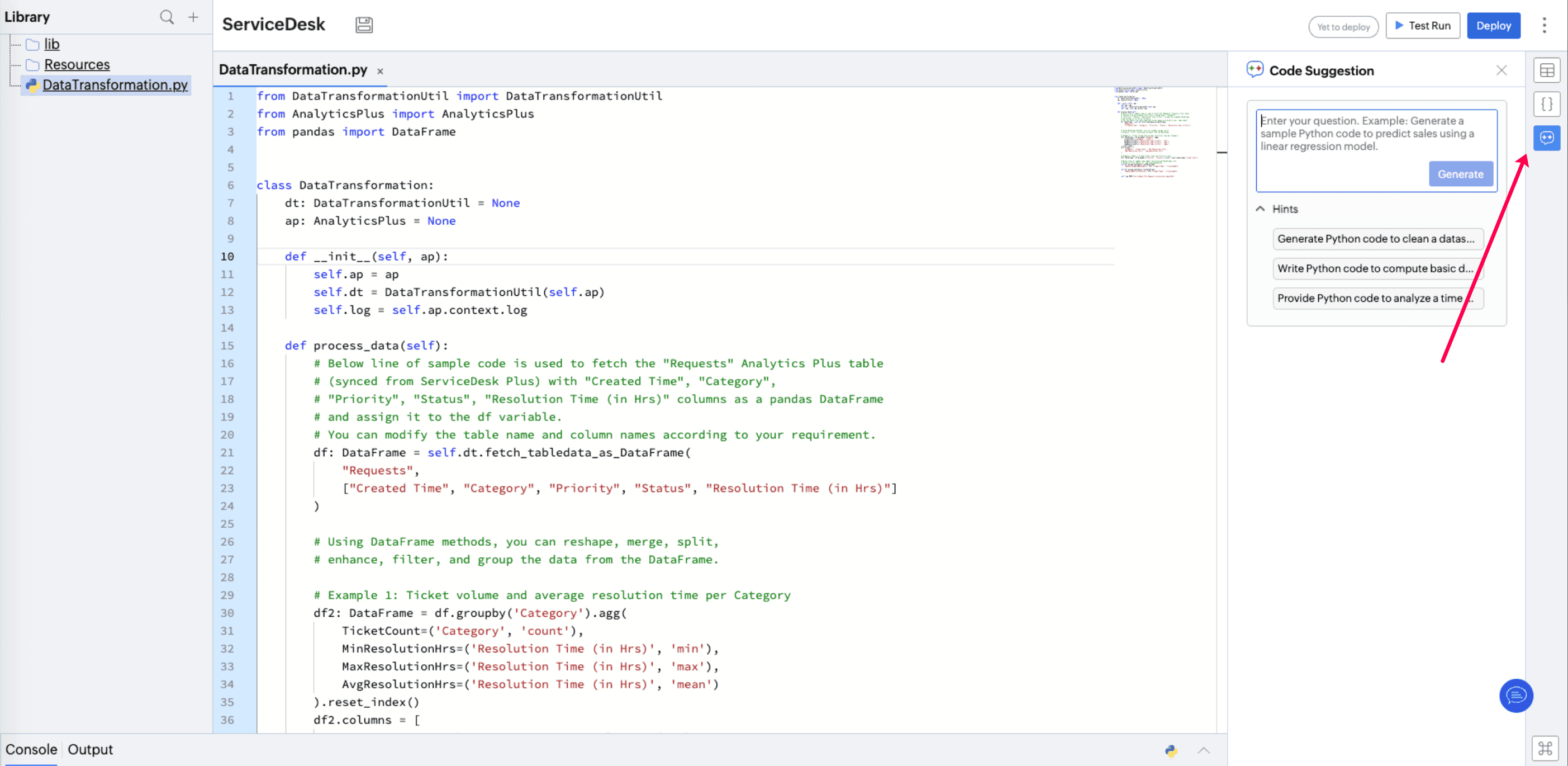Open the curly braces snippet icon
Image resolution: width=1568 pixels, height=766 pixels.
[1547, 104]
